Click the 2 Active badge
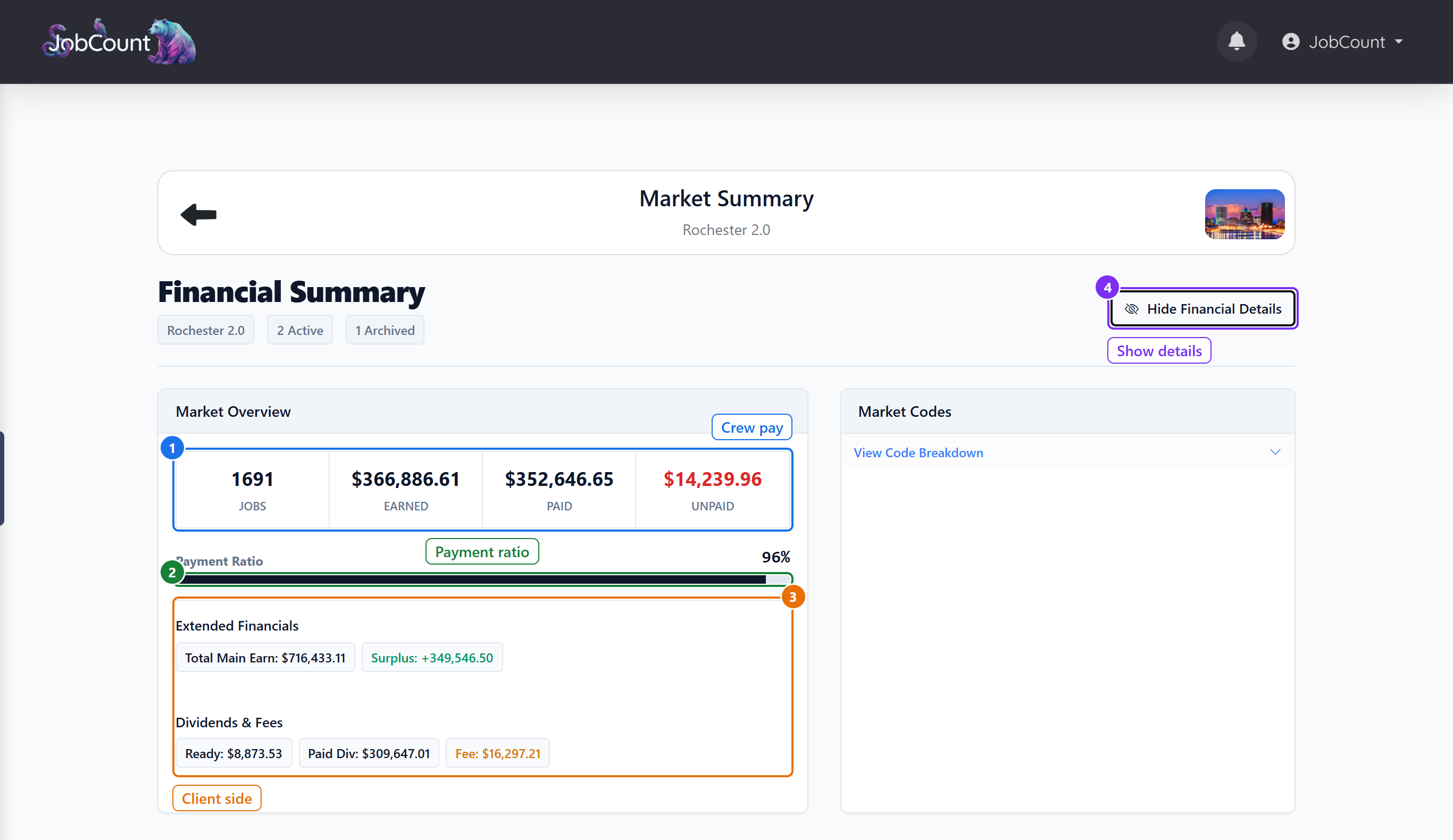Image resolution: width=1453 pixels, height=840 pixels. tap(300, 330)
